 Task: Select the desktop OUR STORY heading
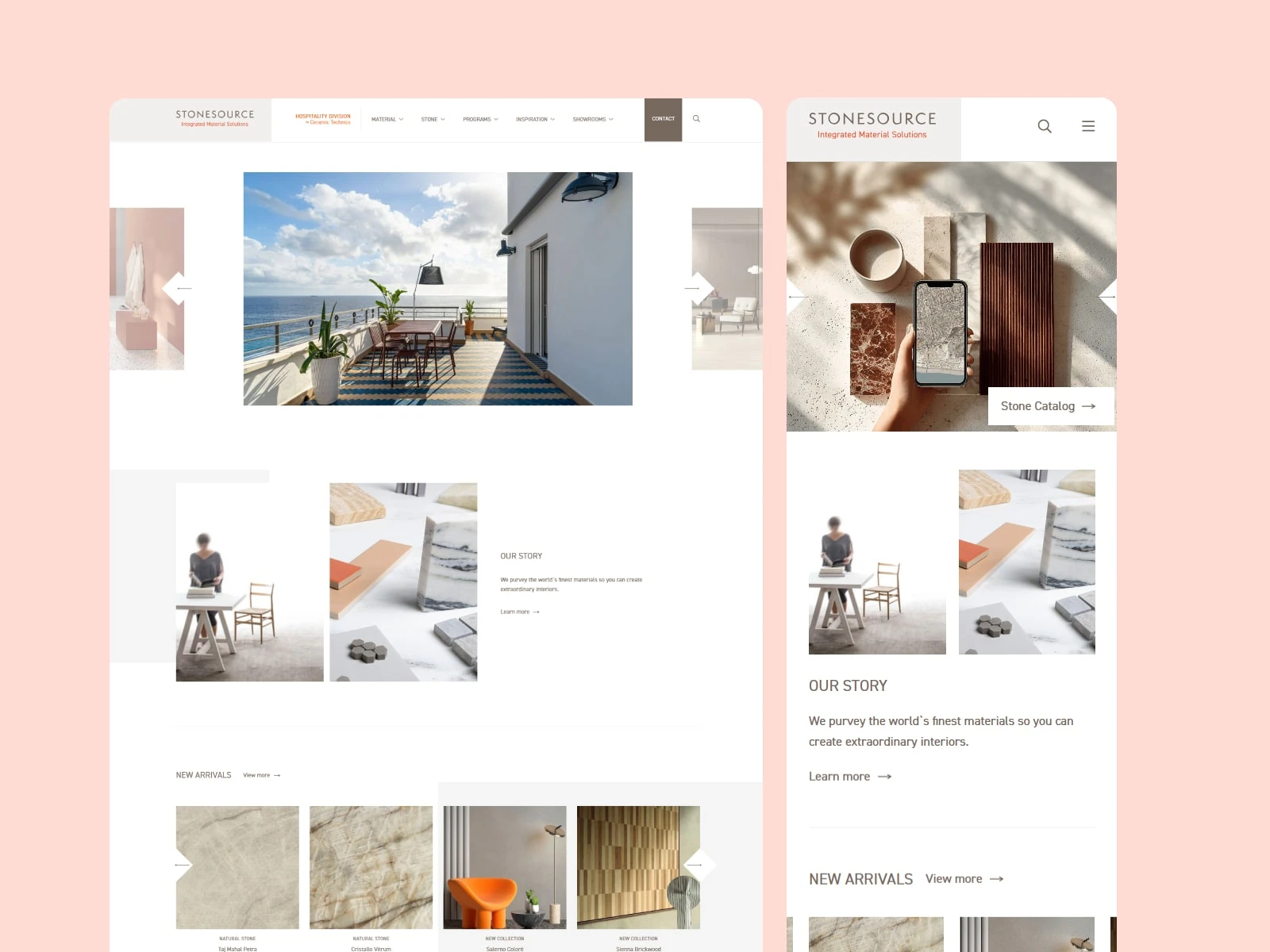point(521,556)
